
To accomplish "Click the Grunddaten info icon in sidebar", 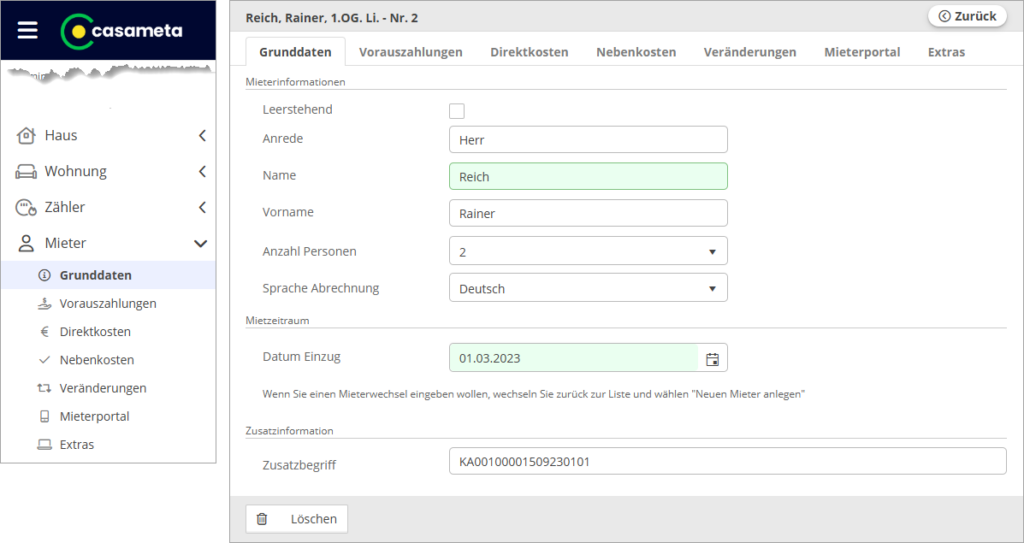I will 44,275.
